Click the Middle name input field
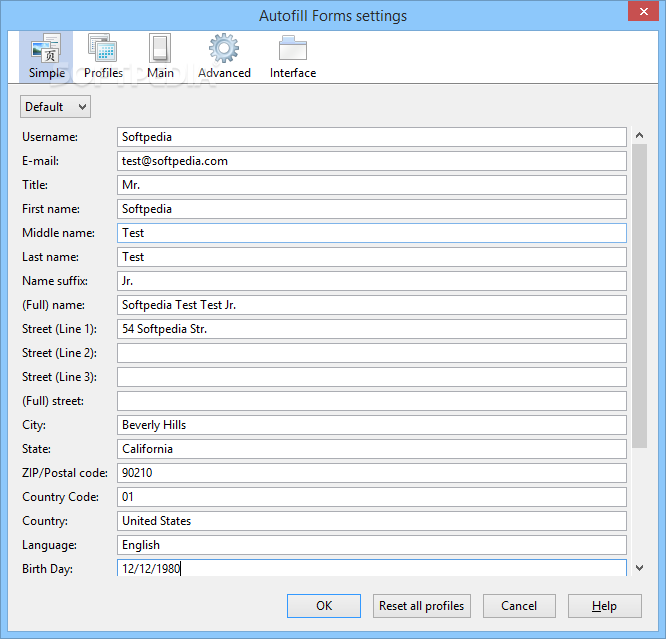 pos(372,233)
